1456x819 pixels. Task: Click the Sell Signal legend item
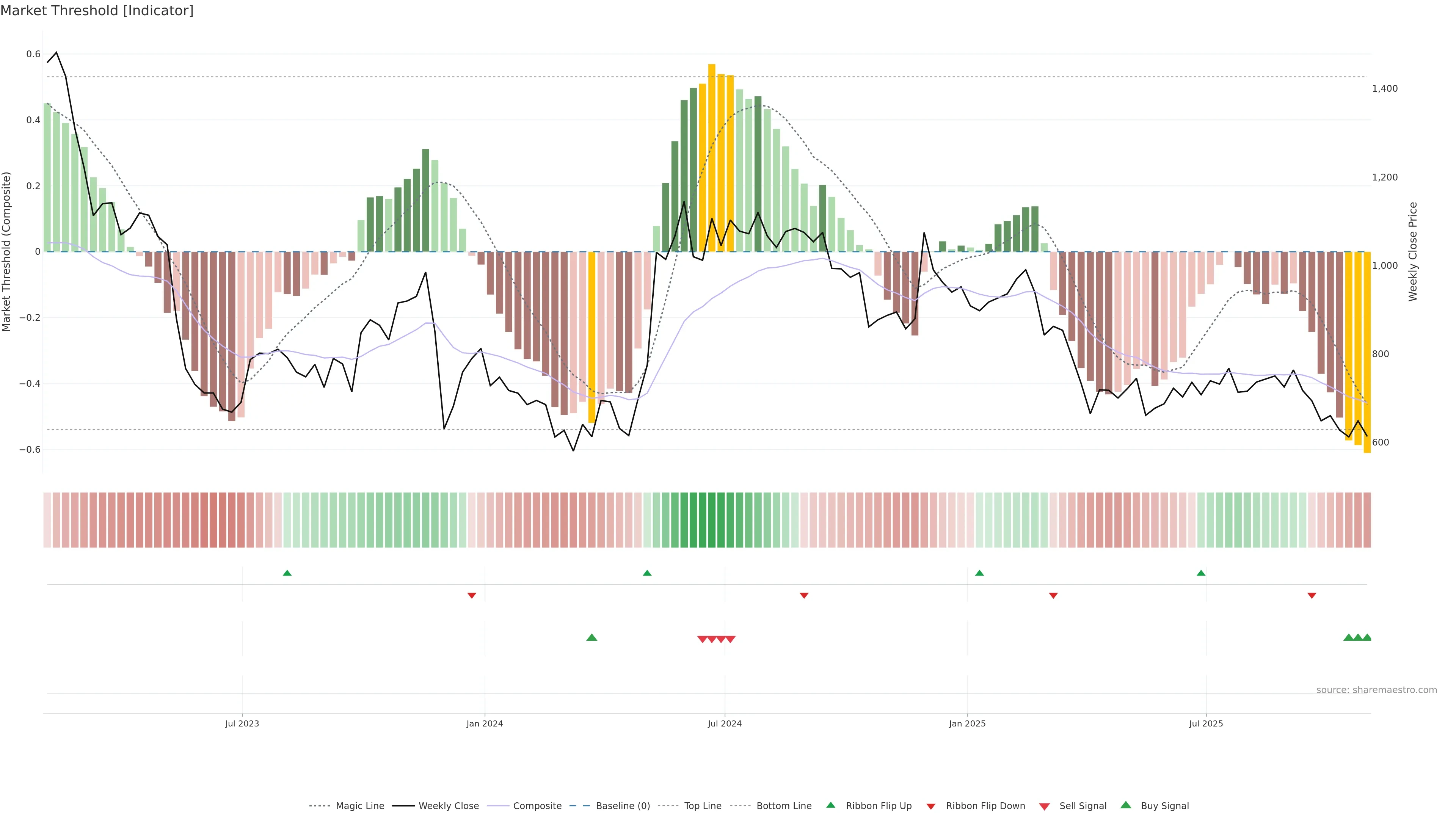point(1083,806)
